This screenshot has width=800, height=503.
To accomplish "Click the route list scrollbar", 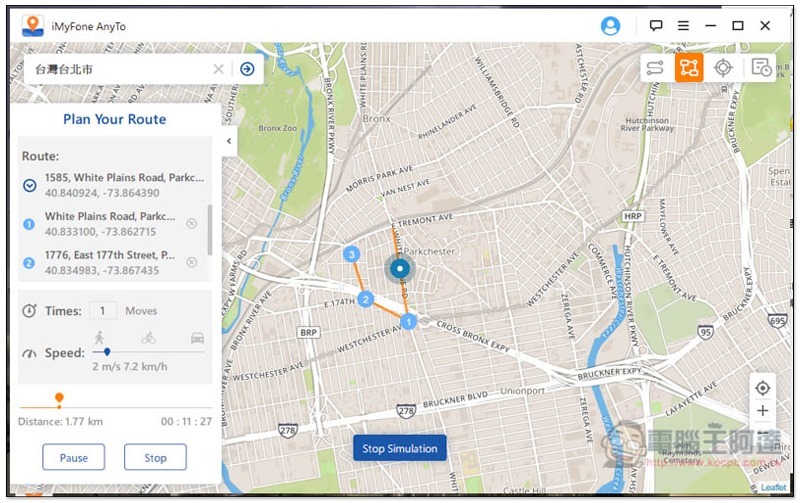I will point(210,230).
